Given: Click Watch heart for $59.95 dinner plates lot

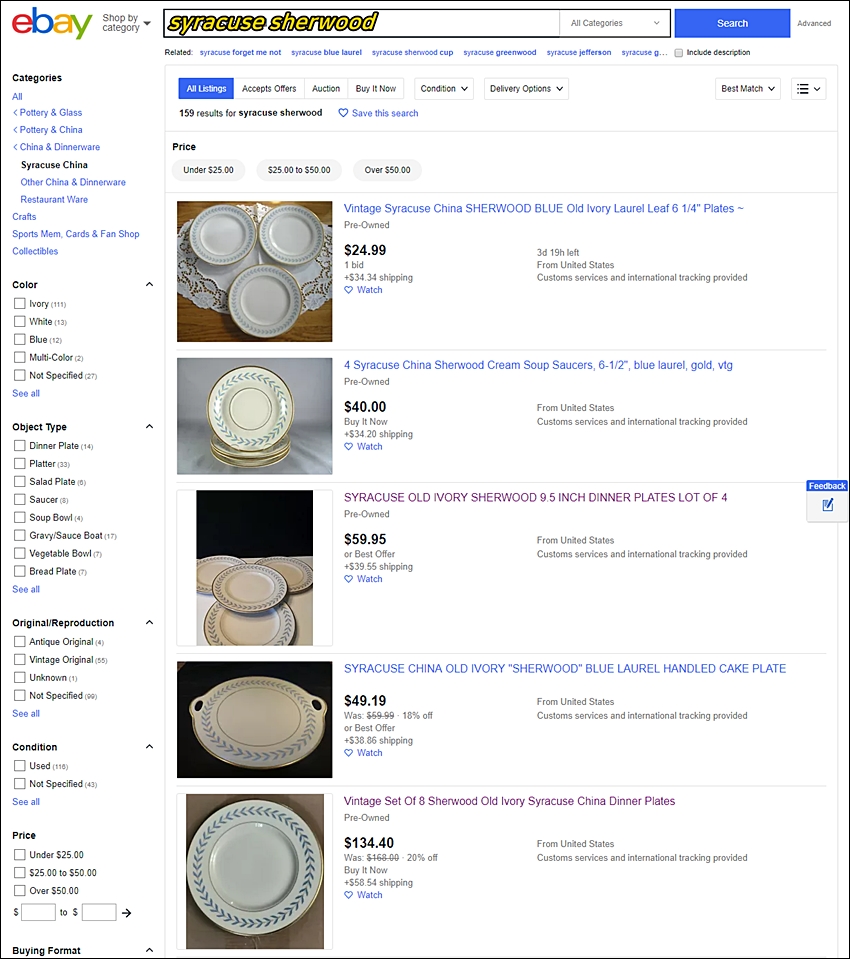Looking at the screenshot, I should 349,579.
